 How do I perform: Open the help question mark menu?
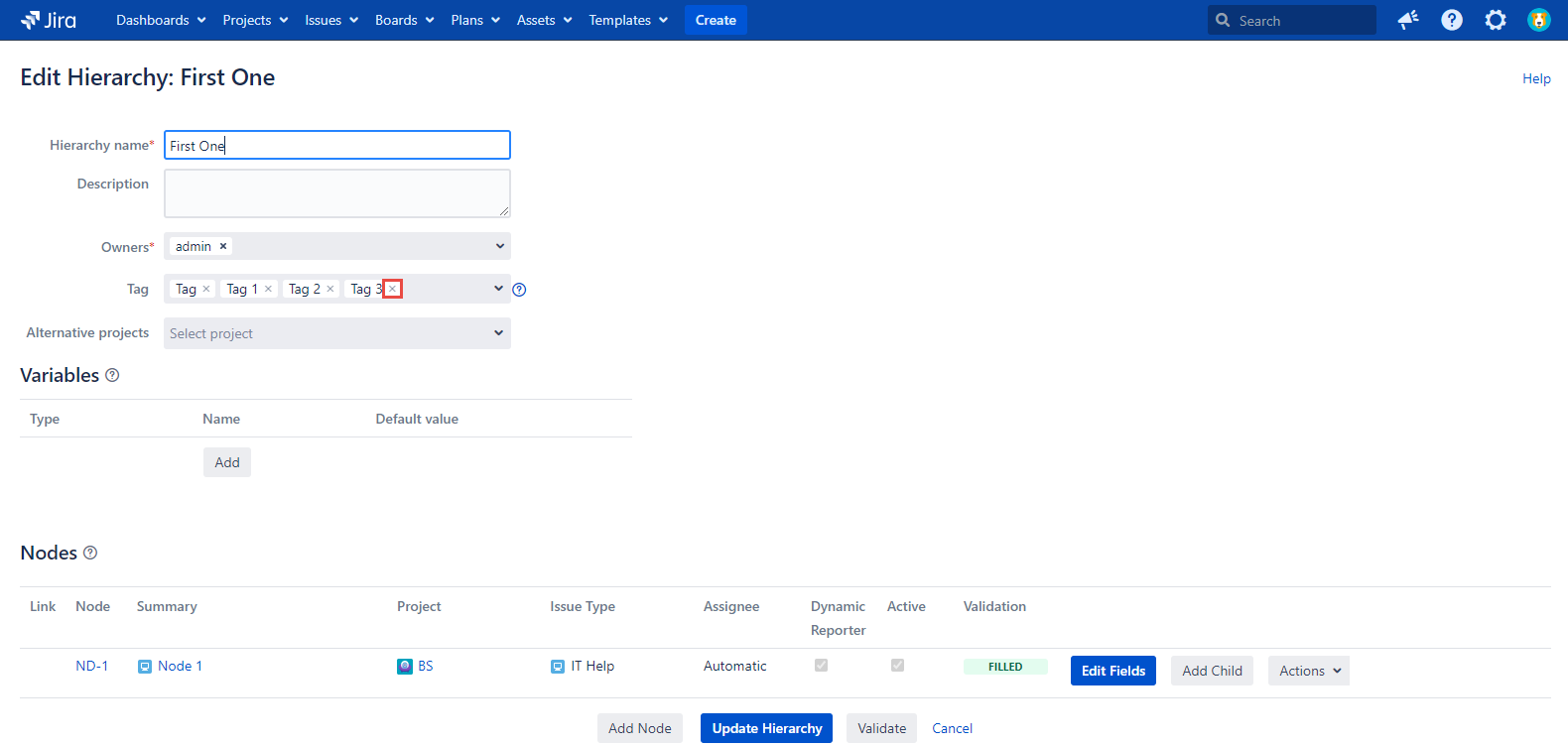pos(1451,20)
